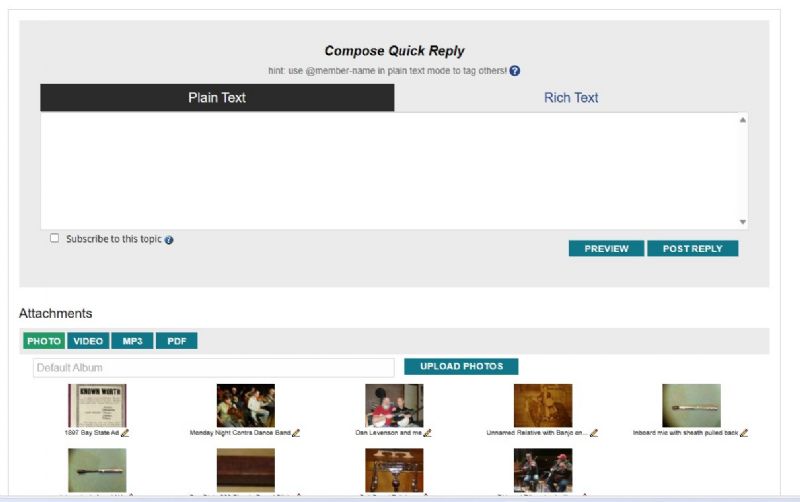The height and width of the screenshot is (502, 800).
Task: Switch to the Plain Text tab
Action: pos(217,98)
